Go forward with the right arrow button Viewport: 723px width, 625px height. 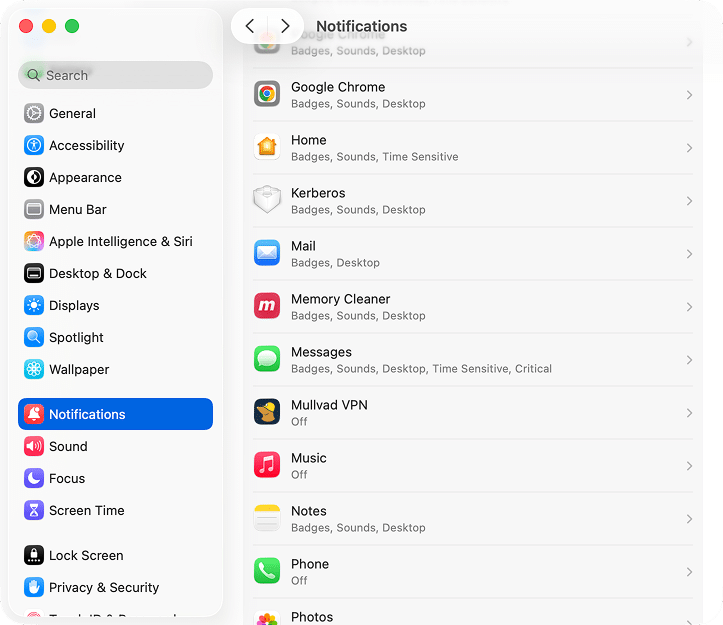click(285, 26)
